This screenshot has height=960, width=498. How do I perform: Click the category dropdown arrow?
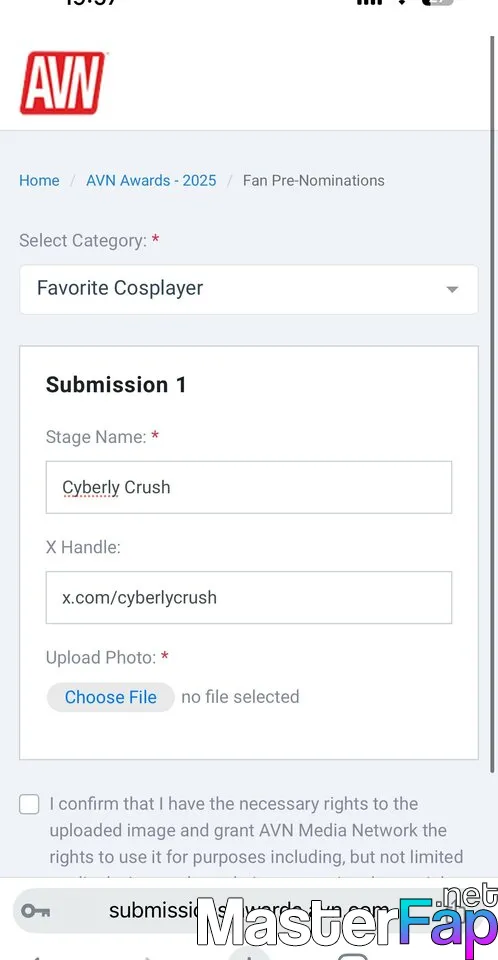[452, 290]
